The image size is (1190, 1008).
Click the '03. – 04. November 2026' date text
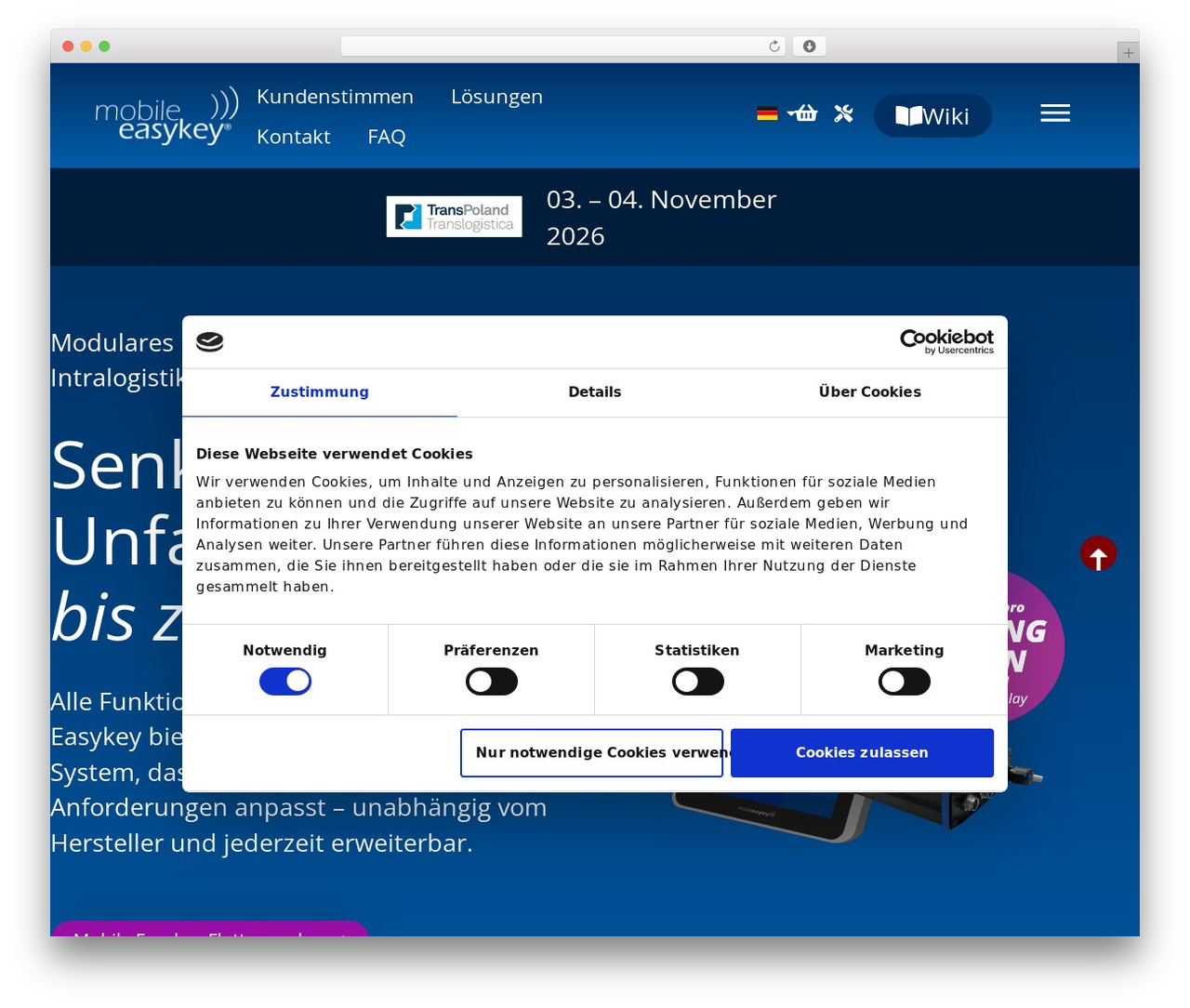(x=661, y=218)
